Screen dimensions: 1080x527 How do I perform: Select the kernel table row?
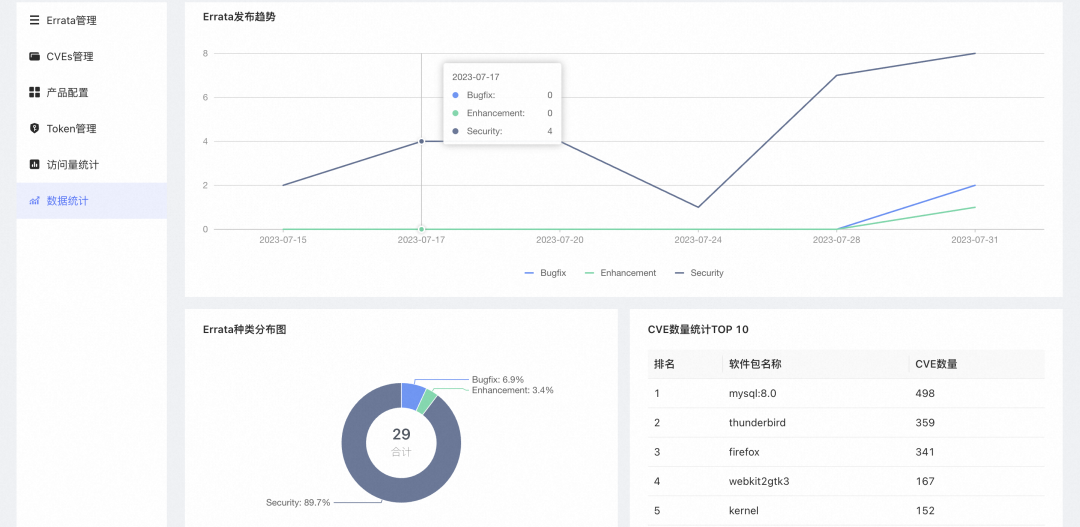click(x=846, y=510)
